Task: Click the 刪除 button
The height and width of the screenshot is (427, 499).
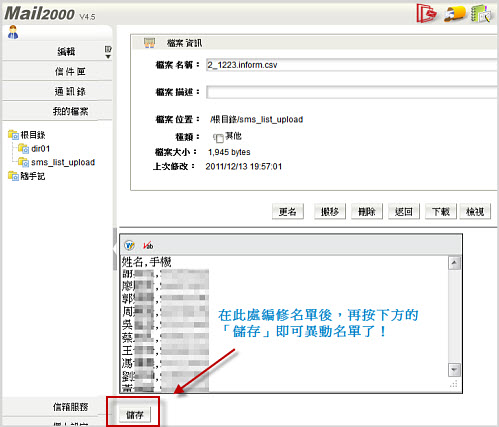Action: [x=367, y=211]
